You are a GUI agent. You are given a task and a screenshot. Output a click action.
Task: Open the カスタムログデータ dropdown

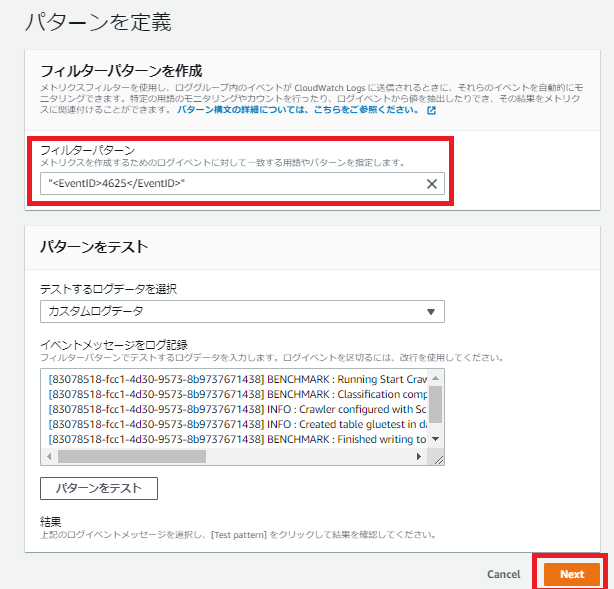(242, 311)
